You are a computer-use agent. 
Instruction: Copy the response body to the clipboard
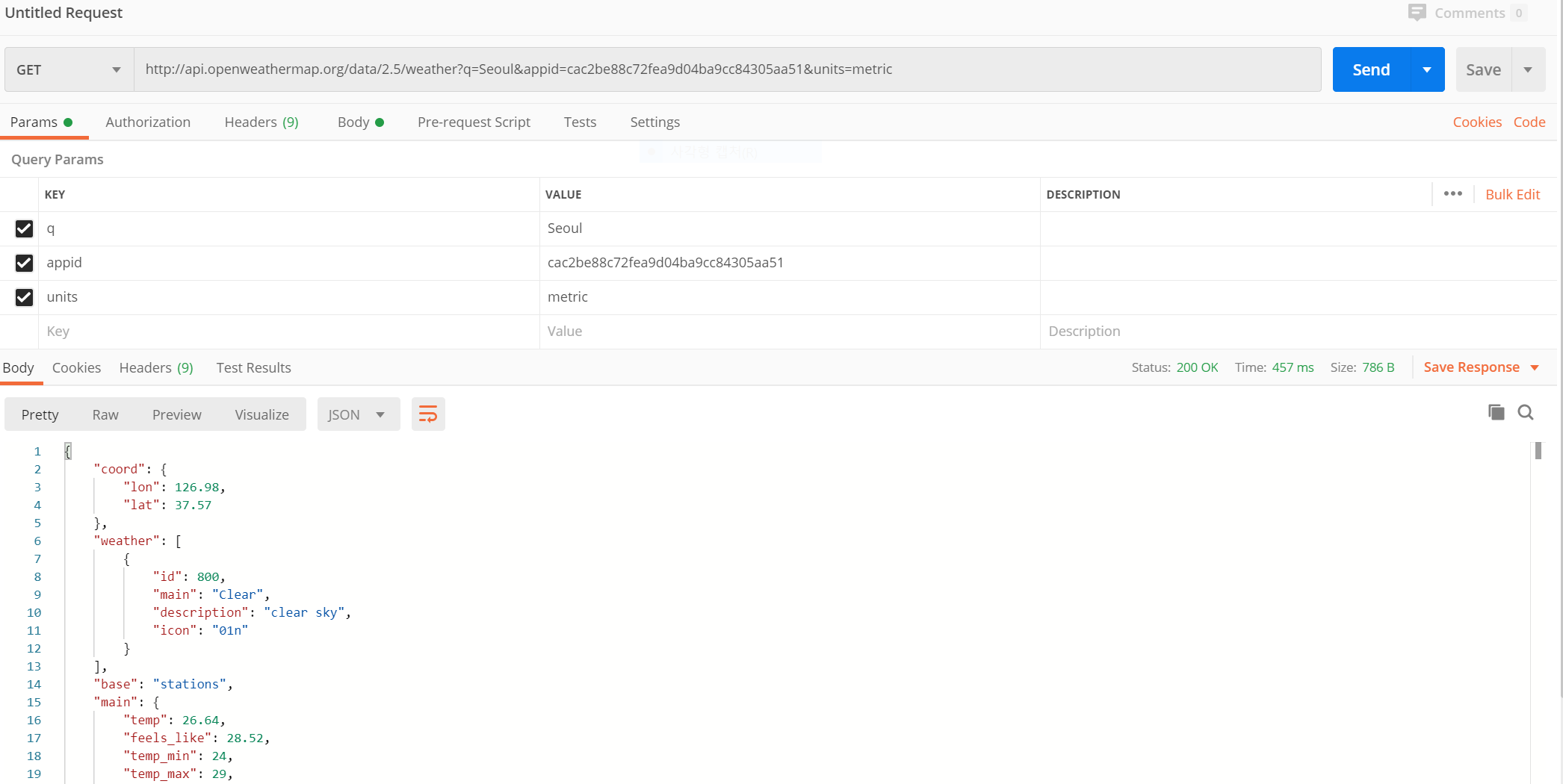(1496, 412)
